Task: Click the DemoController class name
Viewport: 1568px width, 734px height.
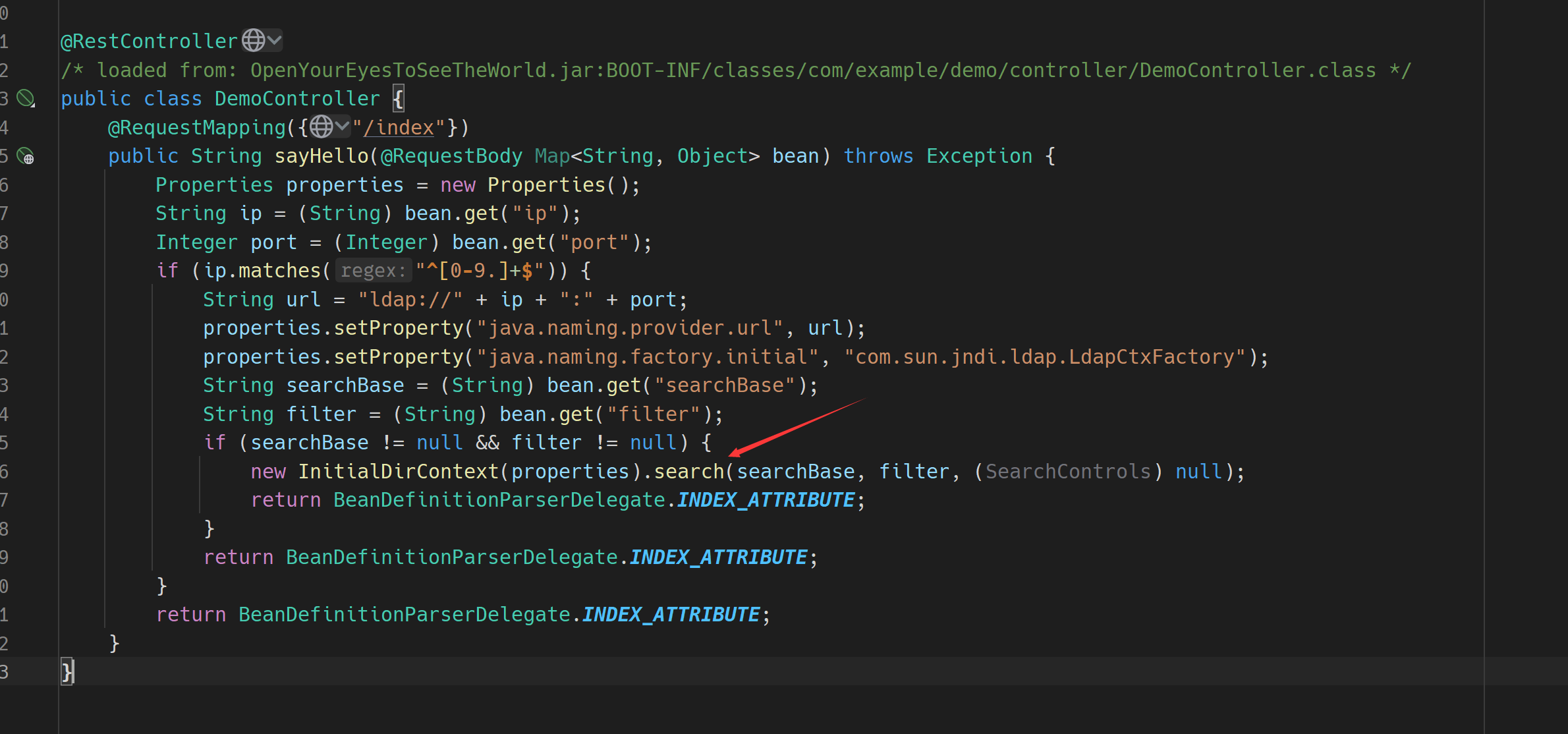Action: point(297,99)
